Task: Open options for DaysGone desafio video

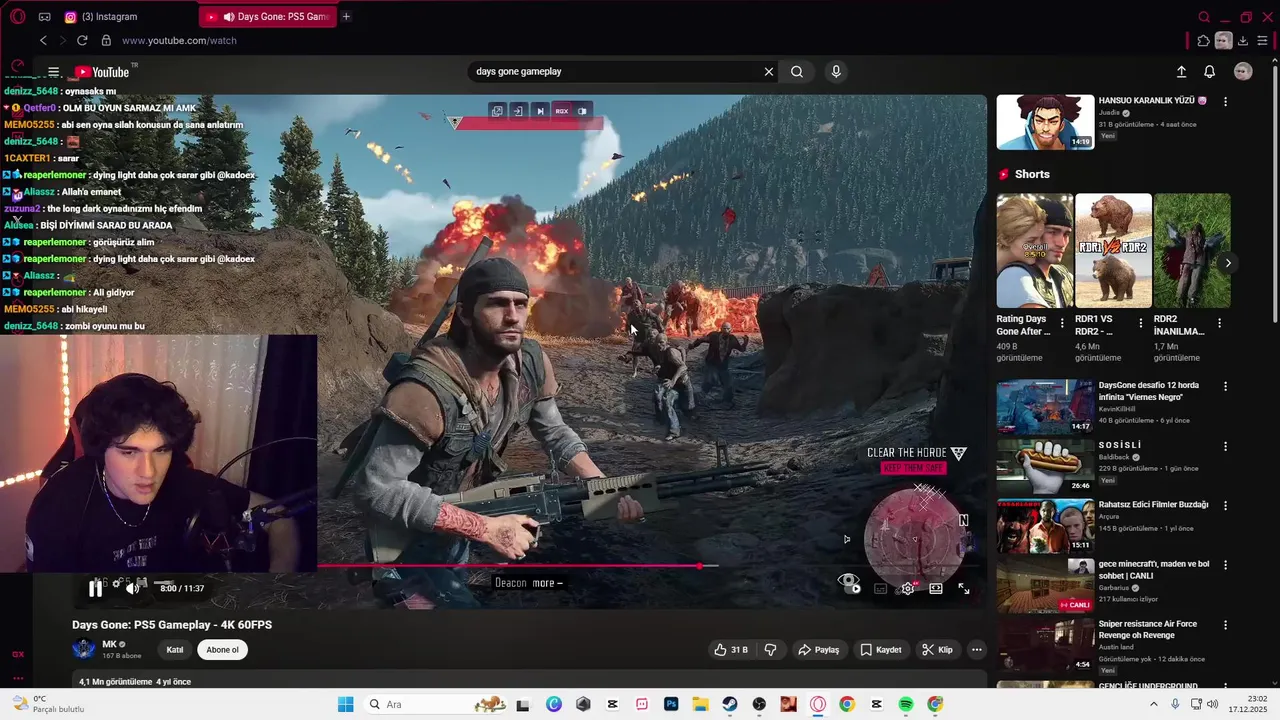Action: [x=1225, y=386]
